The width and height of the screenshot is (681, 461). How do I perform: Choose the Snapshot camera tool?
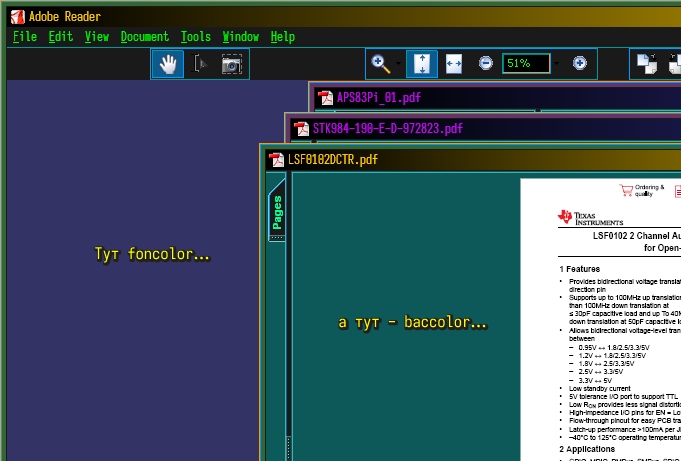pyautogui.click(x=232, y=64)
